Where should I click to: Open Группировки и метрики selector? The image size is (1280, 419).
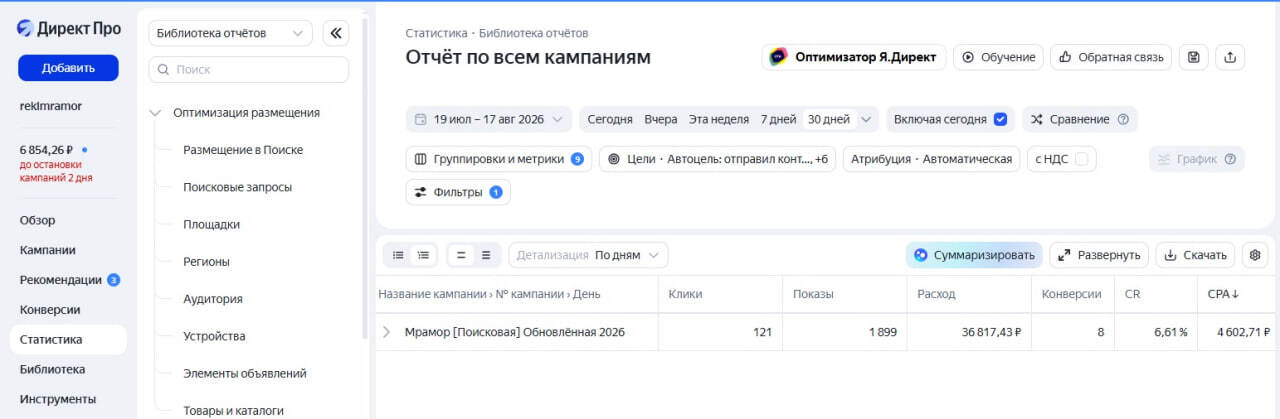tap(498, 159)
